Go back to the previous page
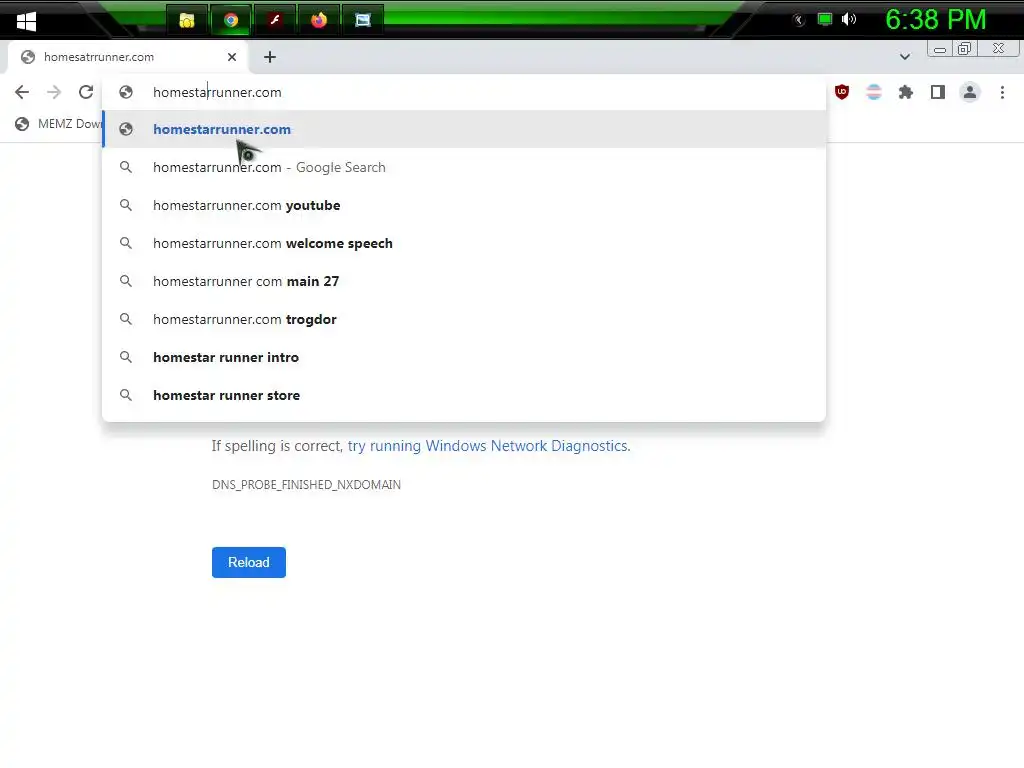The image size is (1024, 768). (22, 92)
